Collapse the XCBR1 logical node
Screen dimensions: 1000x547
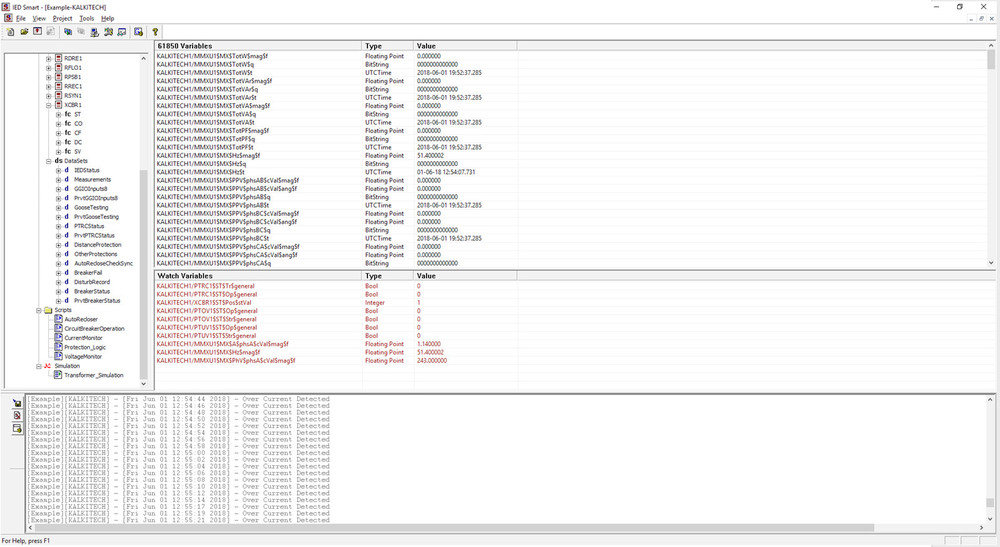[x=49, y=105]
